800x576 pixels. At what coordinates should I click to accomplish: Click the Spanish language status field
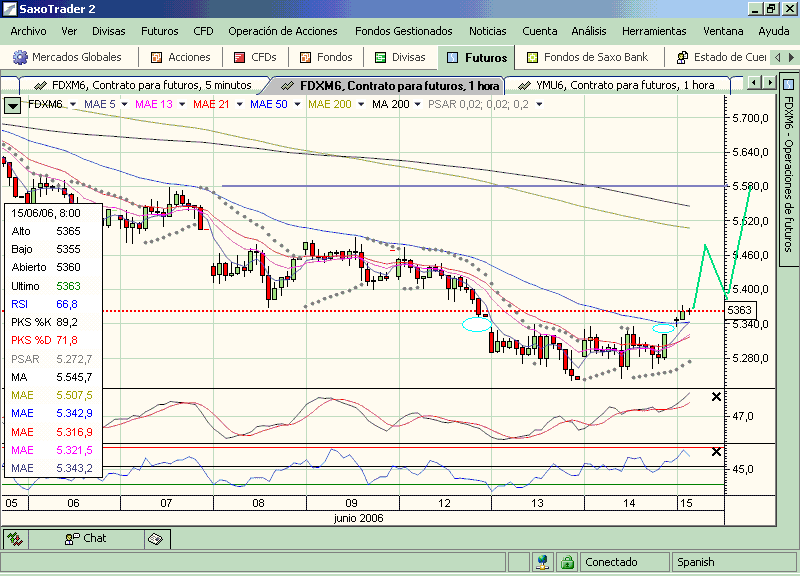pos(734,562)
